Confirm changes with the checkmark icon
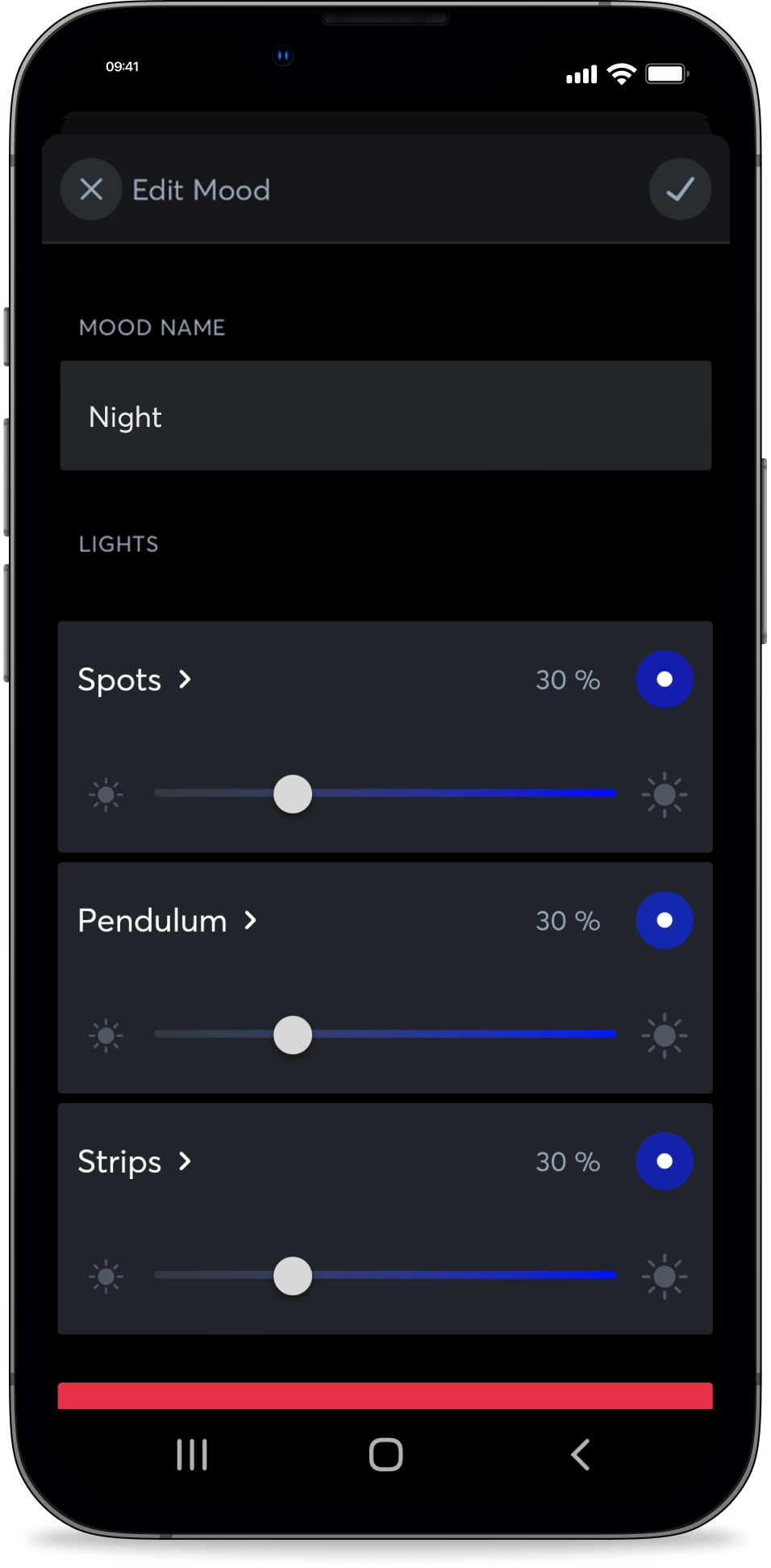The height and width of the screenshot is (1568, 771). click(x=680, y=190)
